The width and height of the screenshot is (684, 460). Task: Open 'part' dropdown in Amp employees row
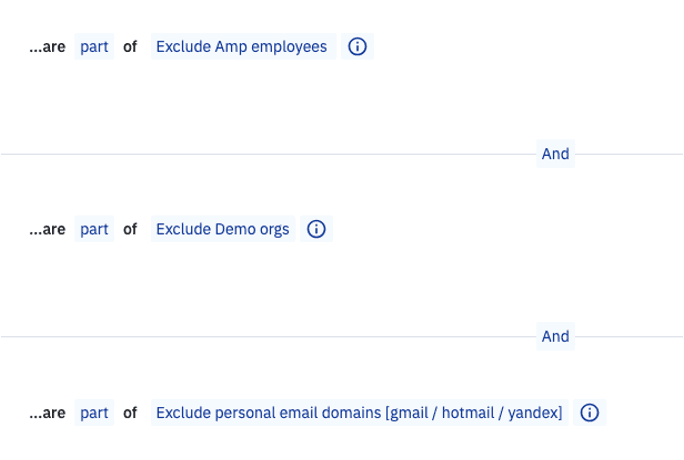[94, 47]
